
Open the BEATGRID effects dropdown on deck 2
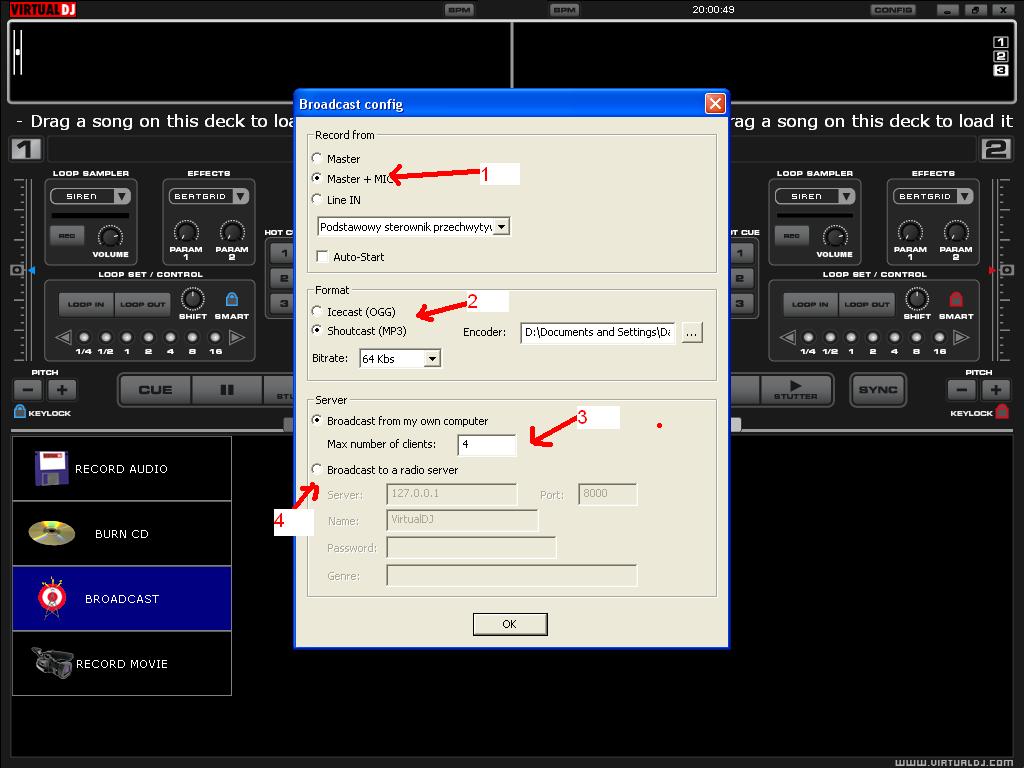click(x=965, y=196)
